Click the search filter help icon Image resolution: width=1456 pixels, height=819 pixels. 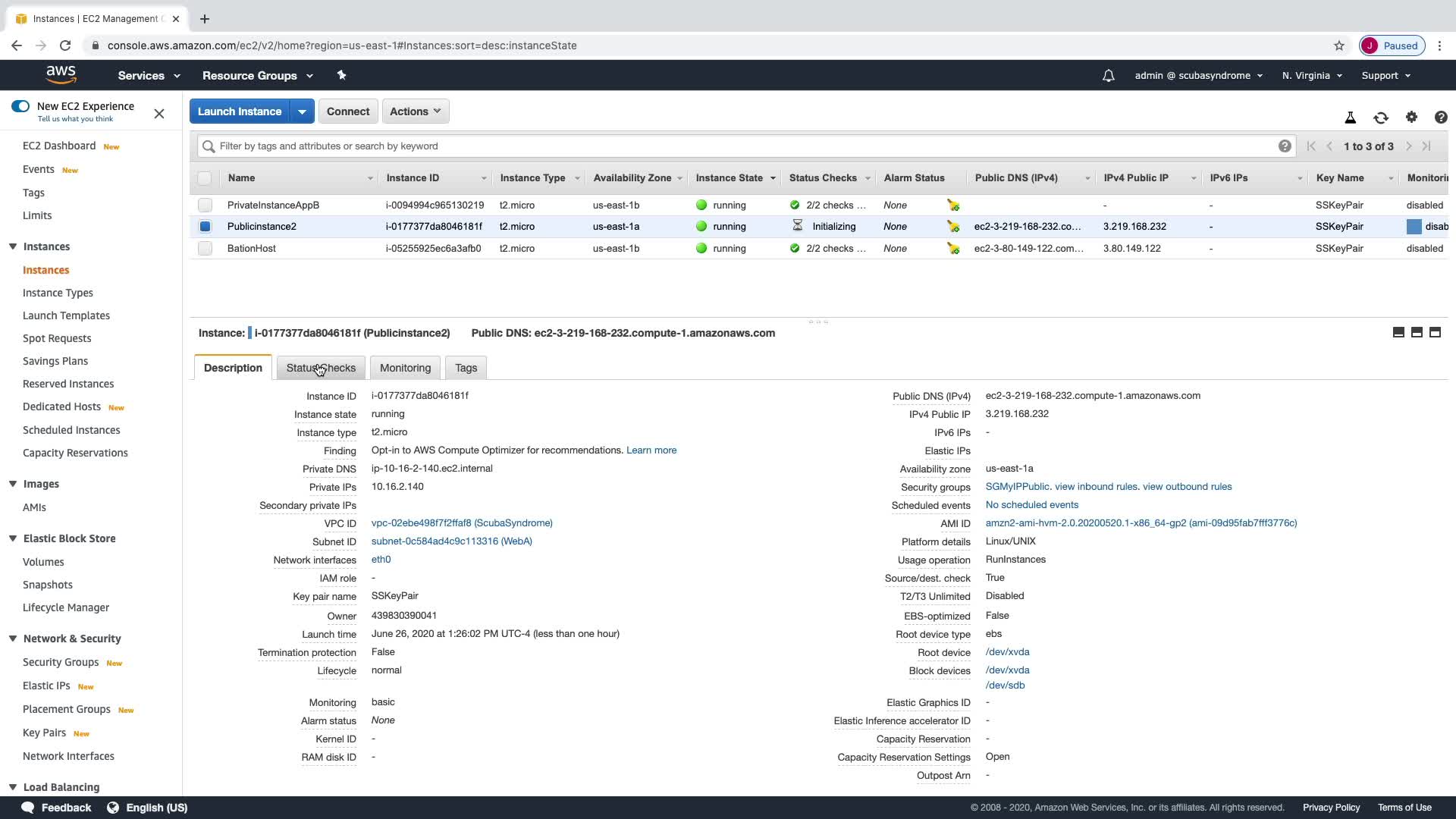1284,146
